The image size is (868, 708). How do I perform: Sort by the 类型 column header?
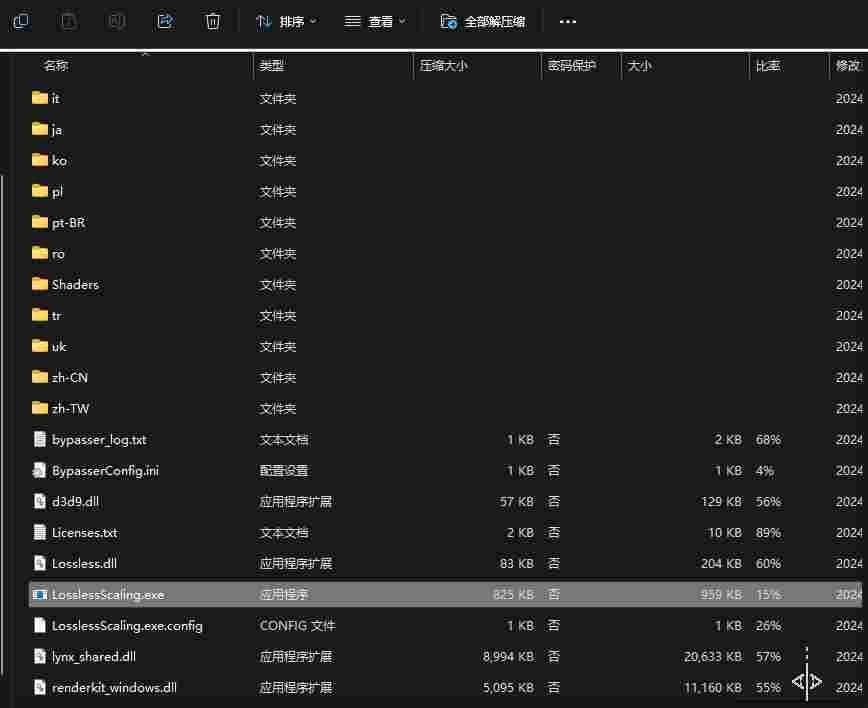(x=271, y=66)
